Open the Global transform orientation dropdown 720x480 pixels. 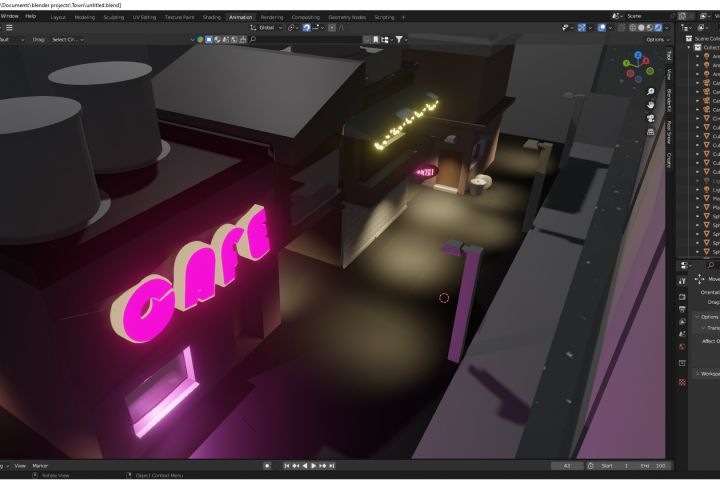267,28
